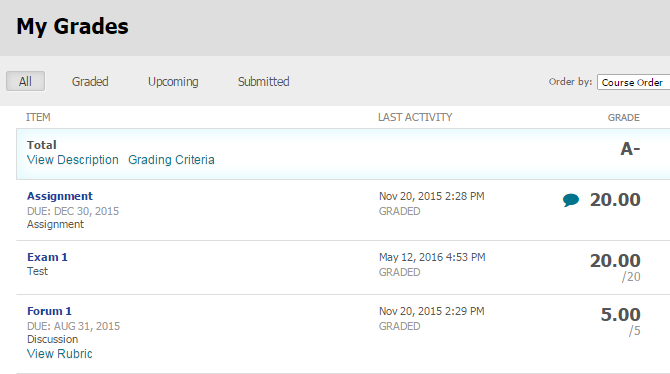Switch to the Submitted tab
Image resolution: width=670 pixels, height=374 pixels.
[x=264, y=81]
